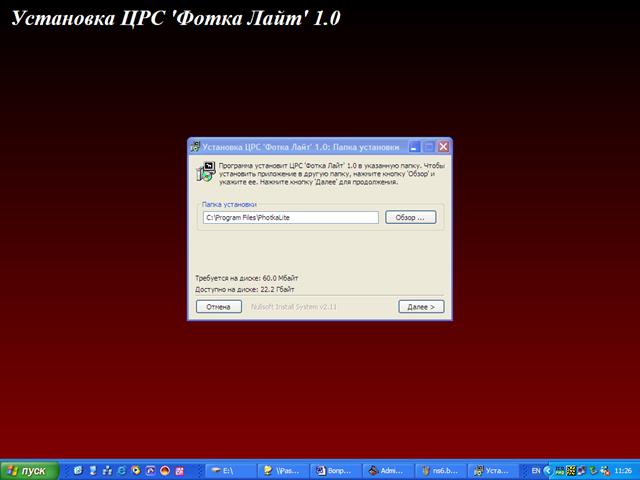Viewport: 640px width, 480px height.
Task: Select the Уста... installer taskbar button
Action: coord(493,471)
